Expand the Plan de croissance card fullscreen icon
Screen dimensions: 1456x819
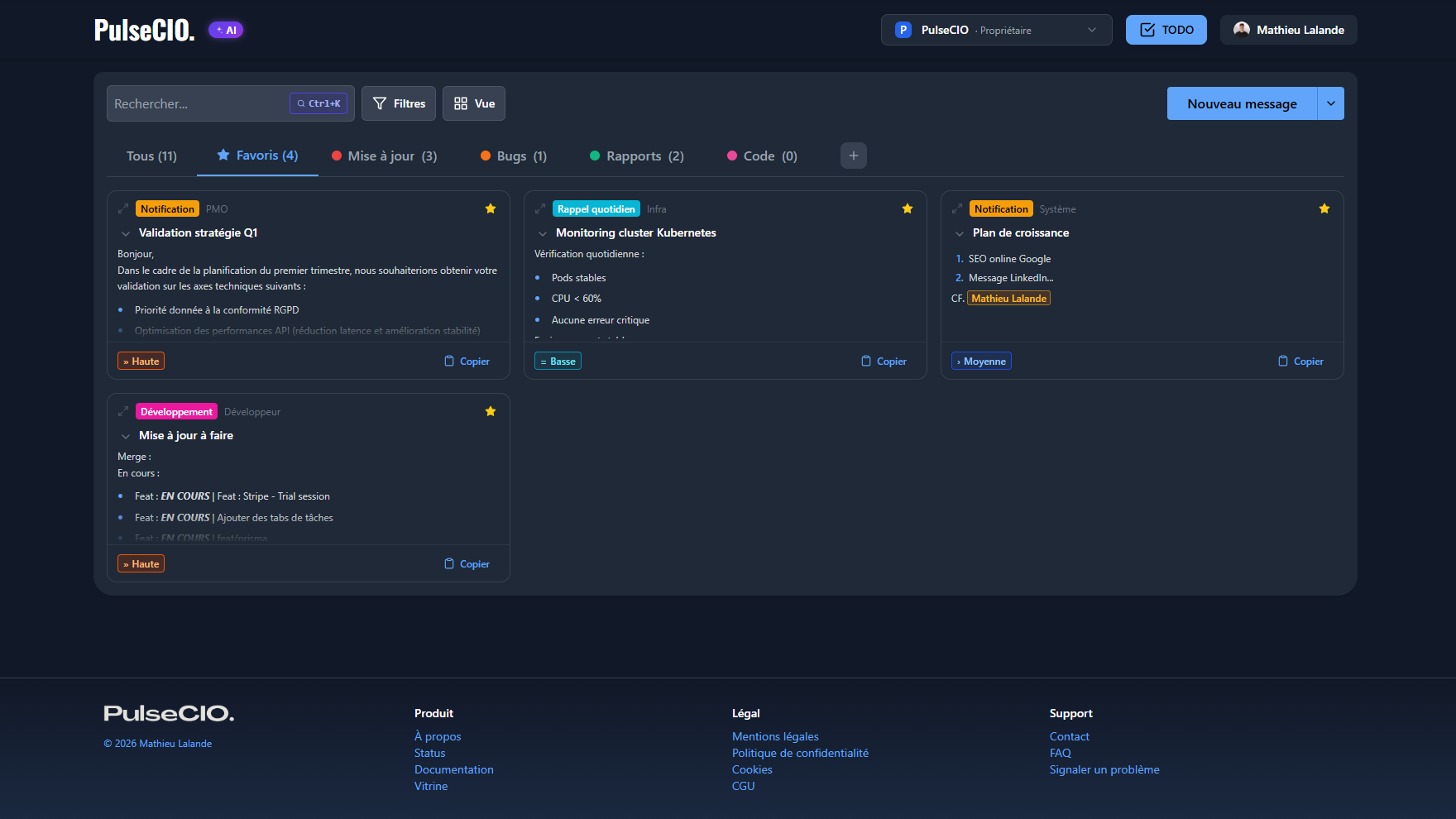pyautogui.click(x=957, y=209)
